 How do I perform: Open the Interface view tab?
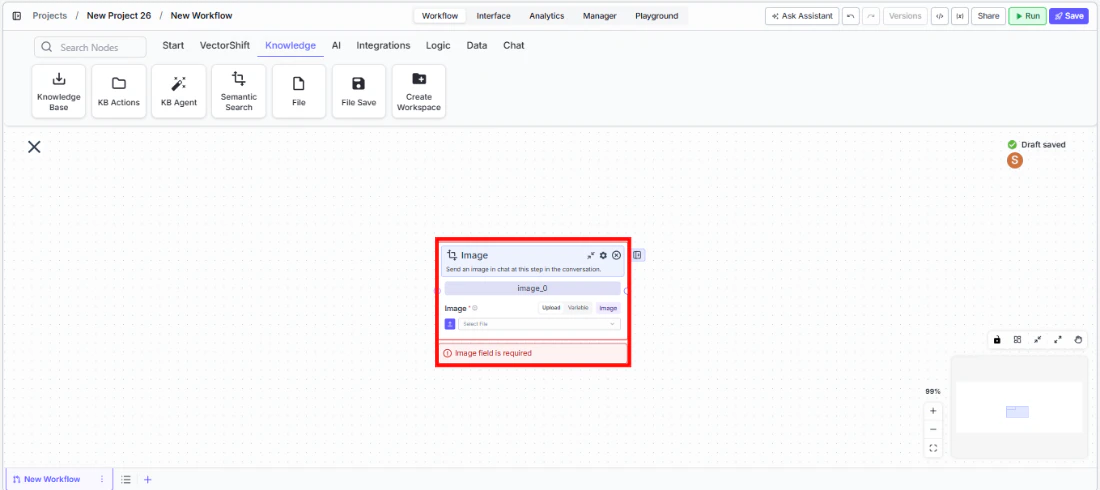click(x=493, y=15)
